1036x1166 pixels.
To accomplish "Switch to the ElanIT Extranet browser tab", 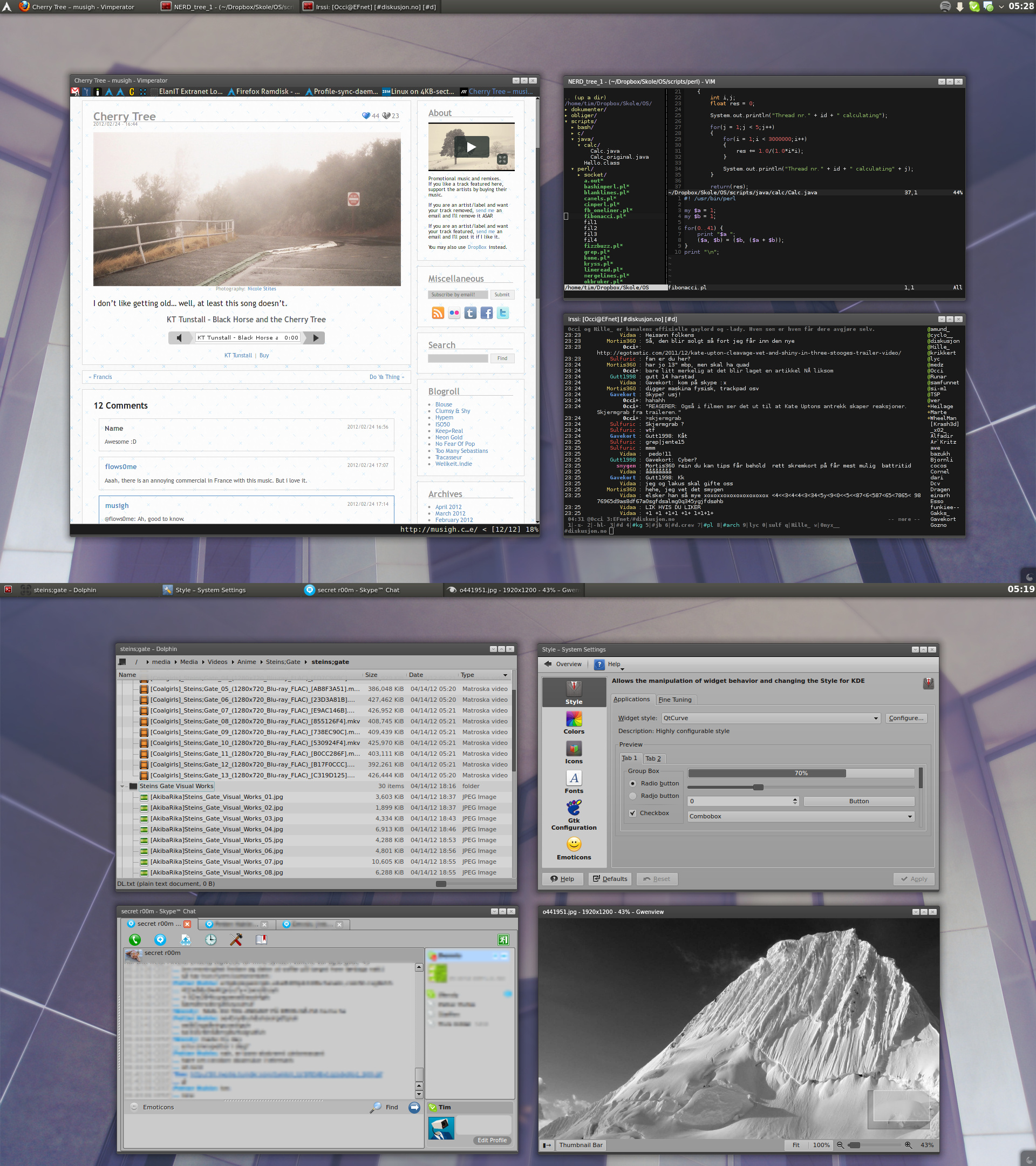I will pos(187,91).
